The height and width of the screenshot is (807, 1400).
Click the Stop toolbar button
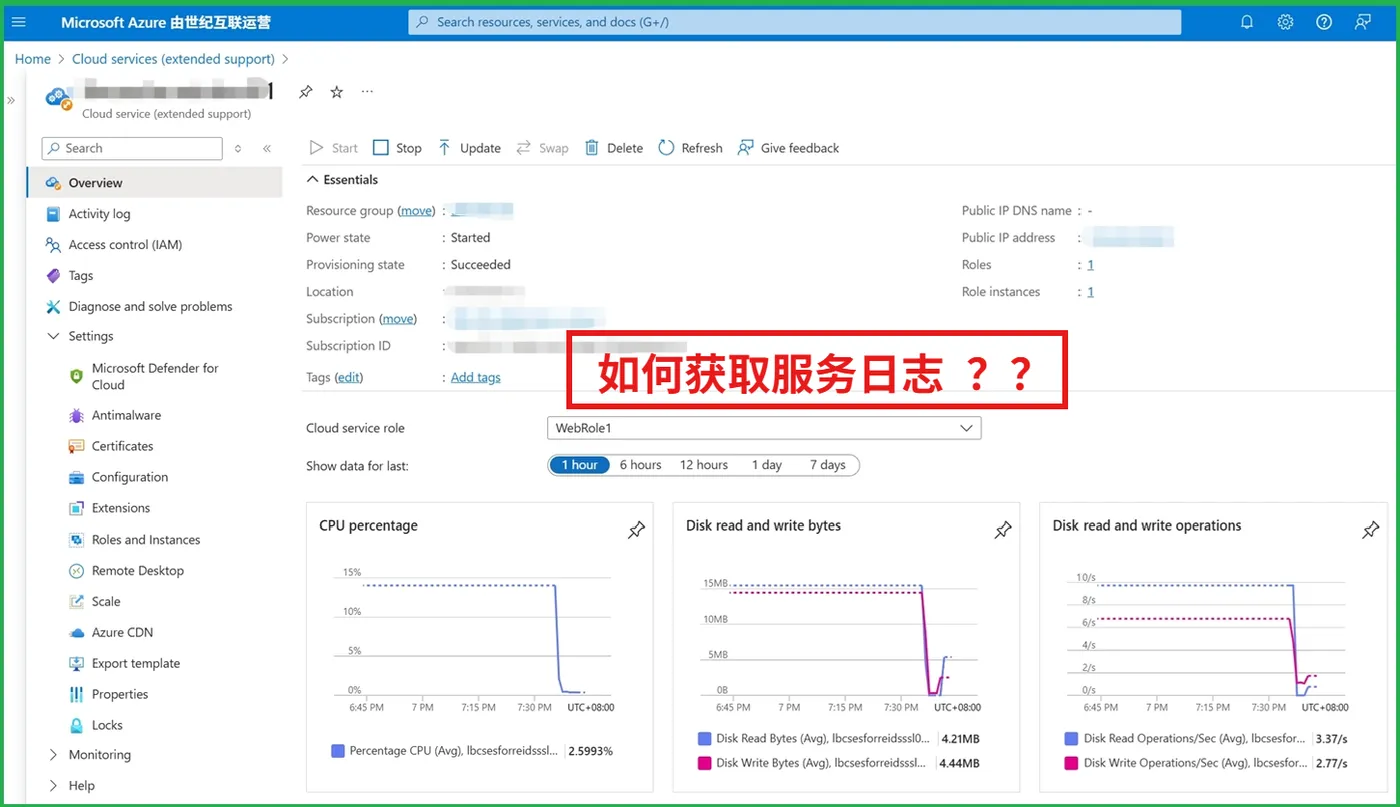click(x=397, y=148)
